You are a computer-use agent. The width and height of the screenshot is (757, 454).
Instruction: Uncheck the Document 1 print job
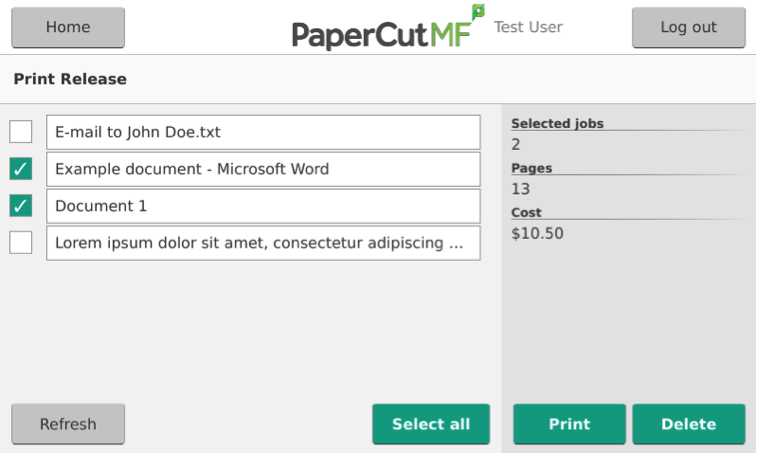click(21, 206)
